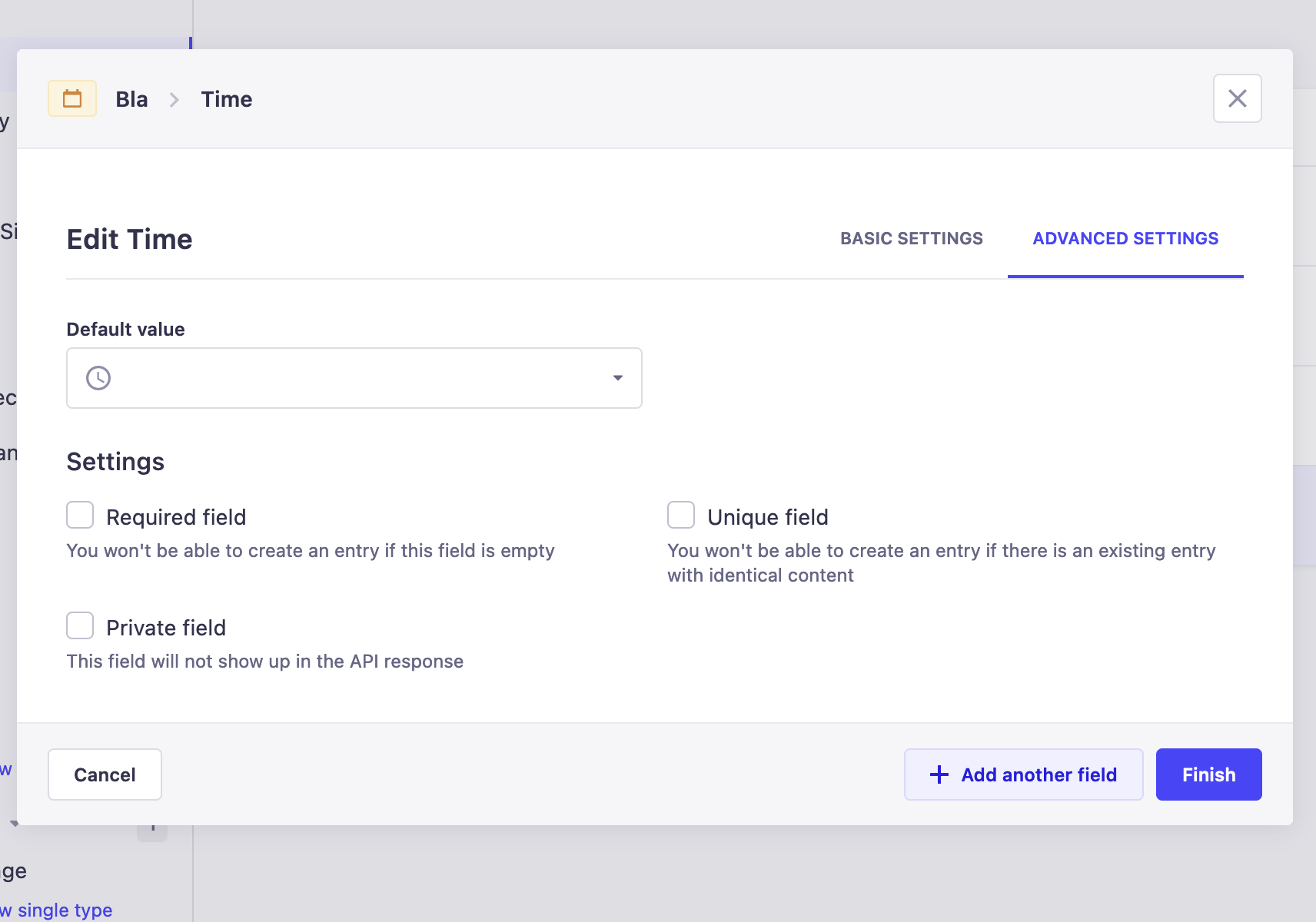Switch to the Basic Settings tab

pos(911,239)
